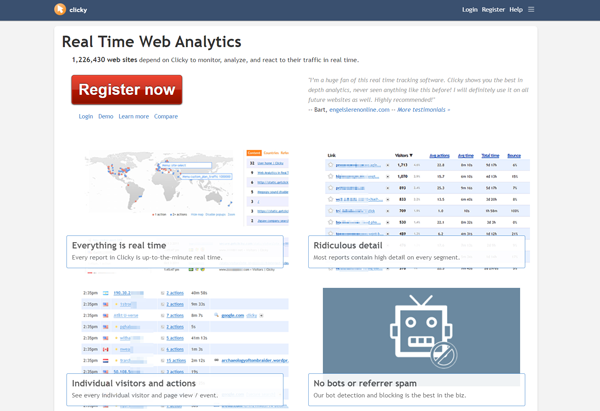Click the star icon in the 893 row
Screen dimensions: 600x411
(331, 188)
